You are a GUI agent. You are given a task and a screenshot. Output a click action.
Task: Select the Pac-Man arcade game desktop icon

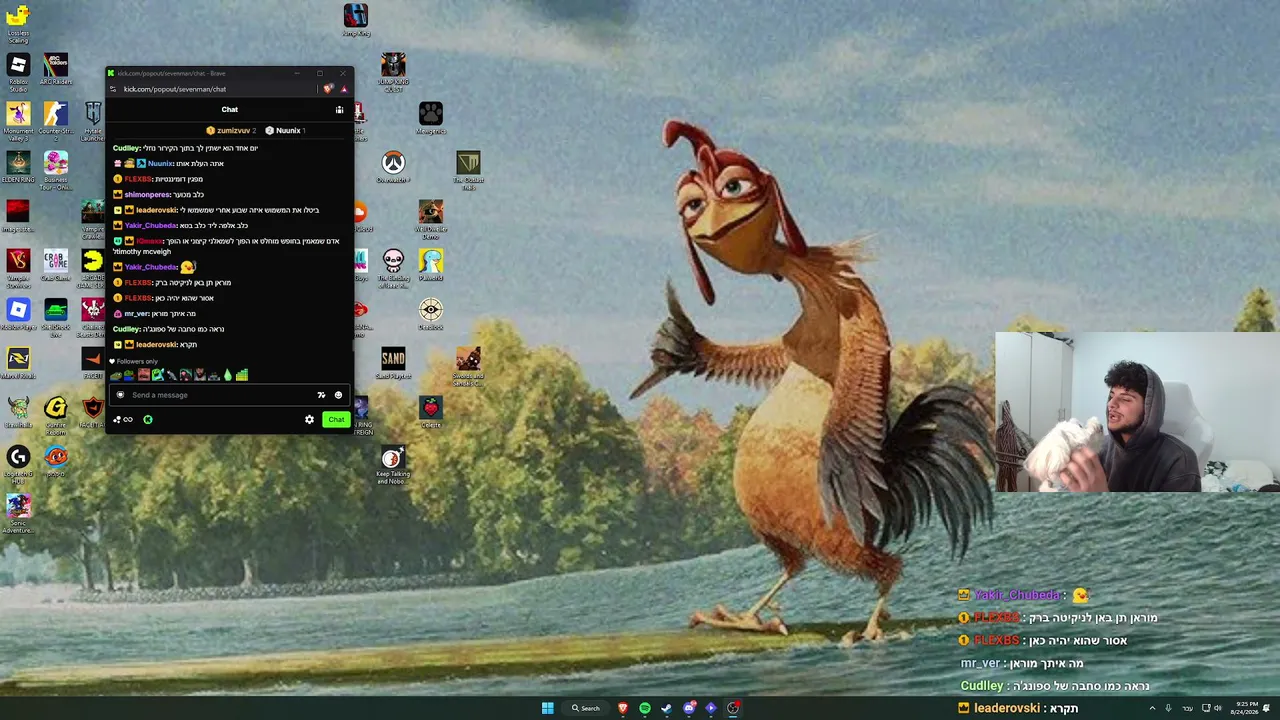(93, 268)
